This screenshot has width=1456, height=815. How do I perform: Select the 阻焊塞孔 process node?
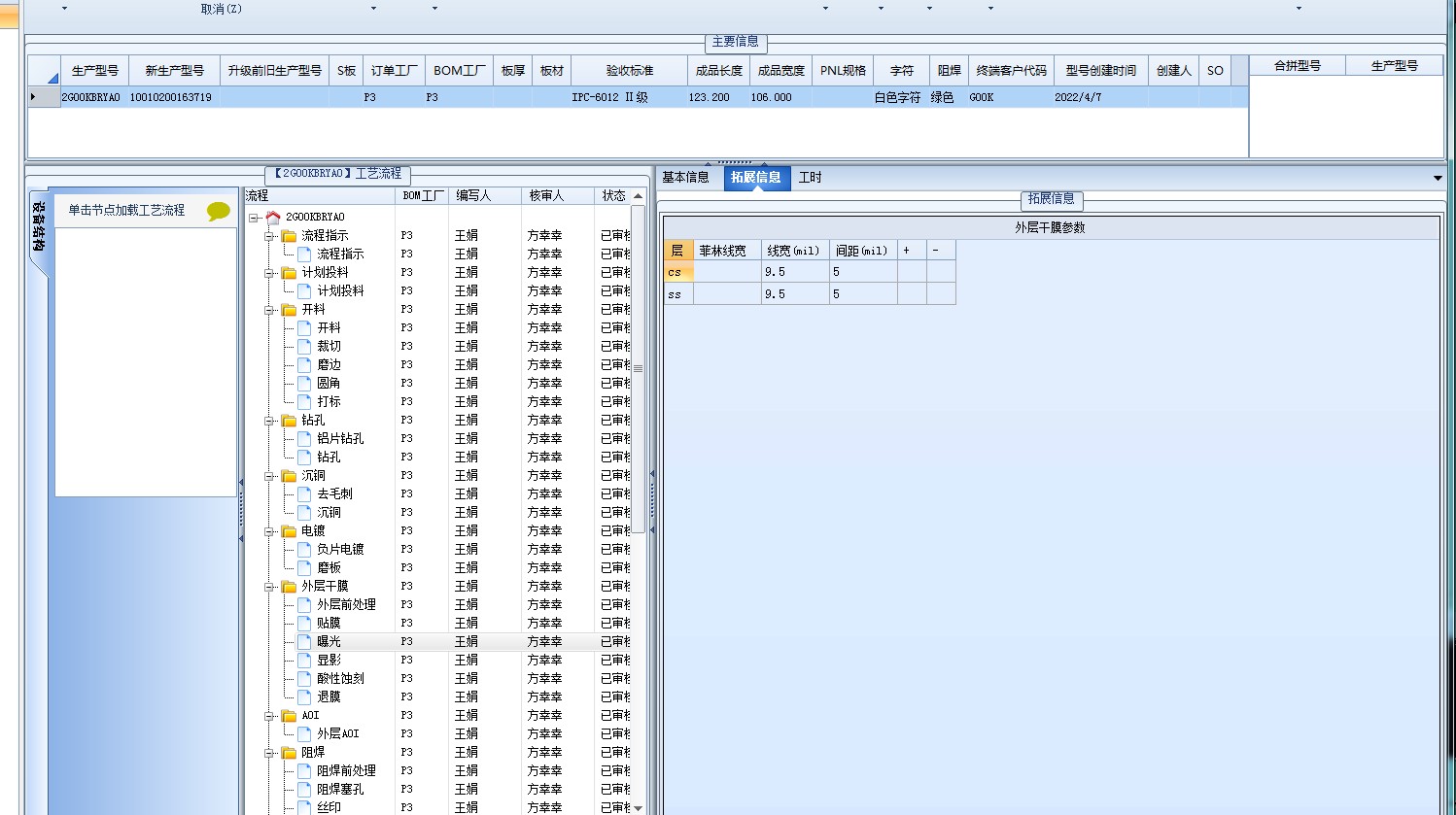340,789
